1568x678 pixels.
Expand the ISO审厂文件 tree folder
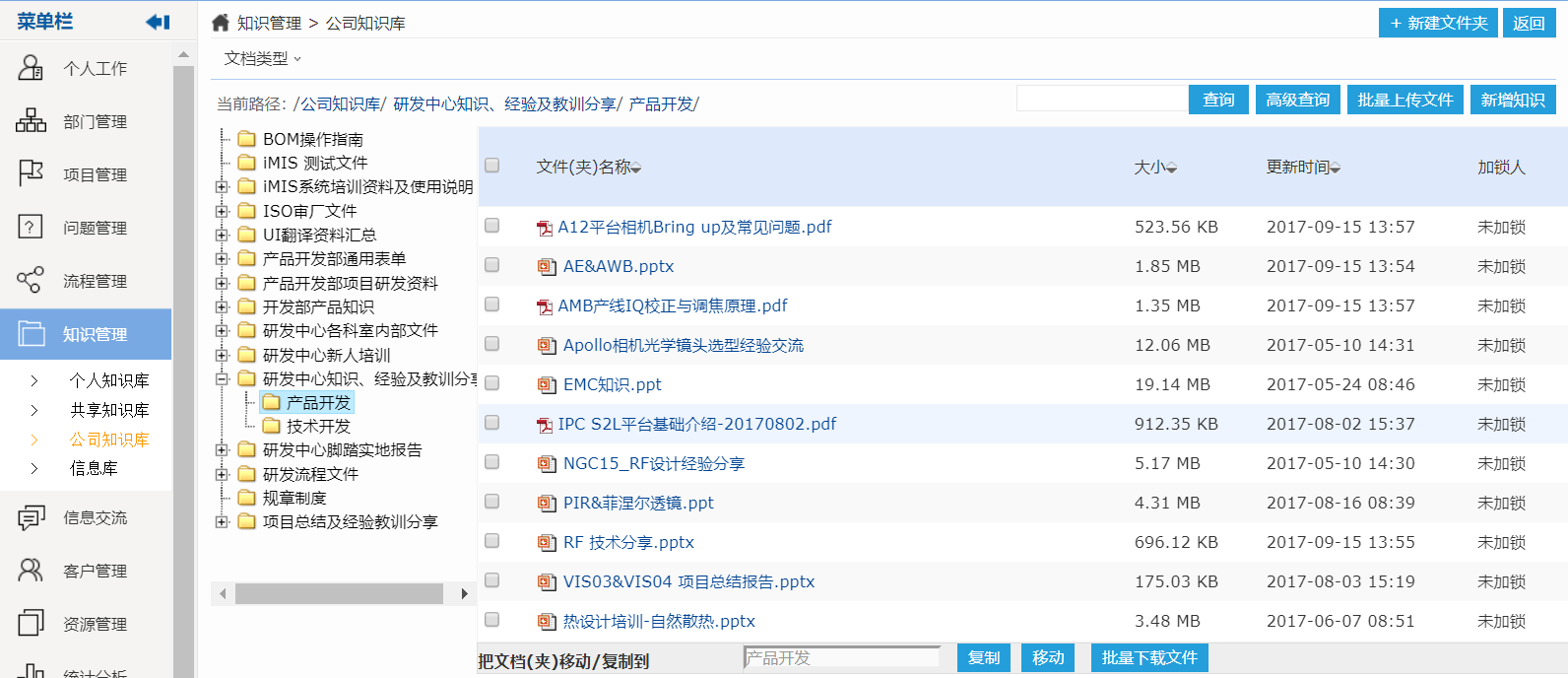point(222,211)
